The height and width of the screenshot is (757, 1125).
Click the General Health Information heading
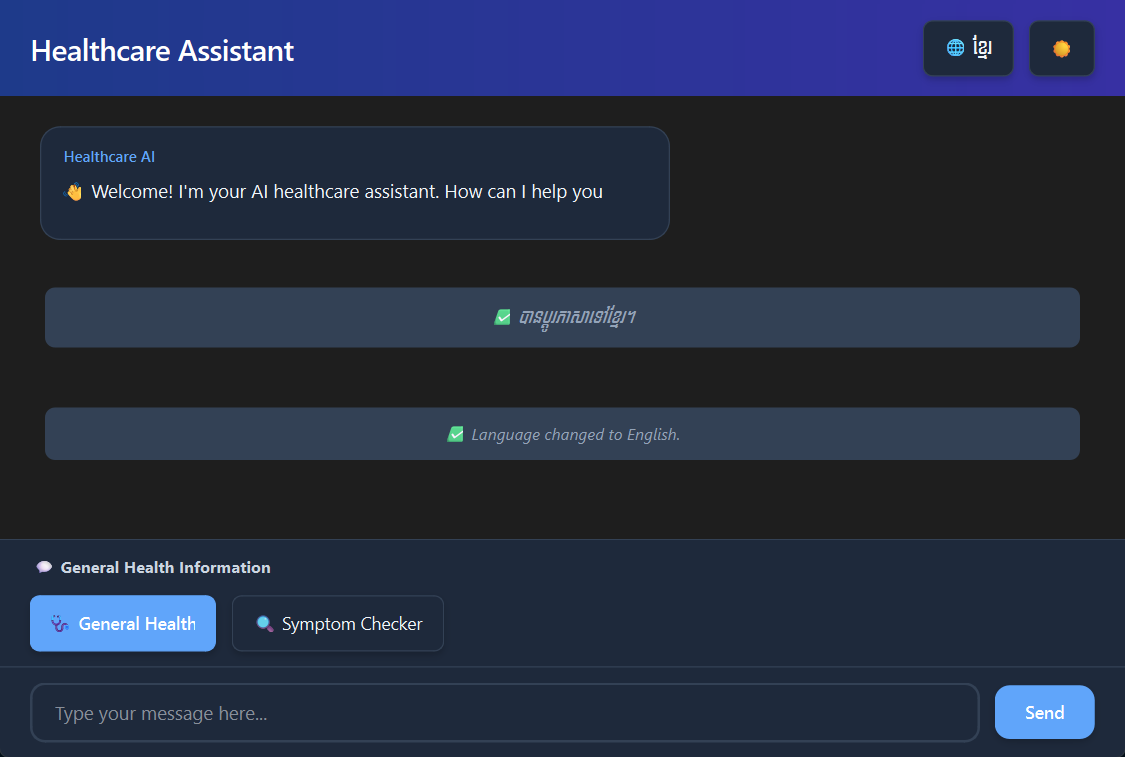166,568
